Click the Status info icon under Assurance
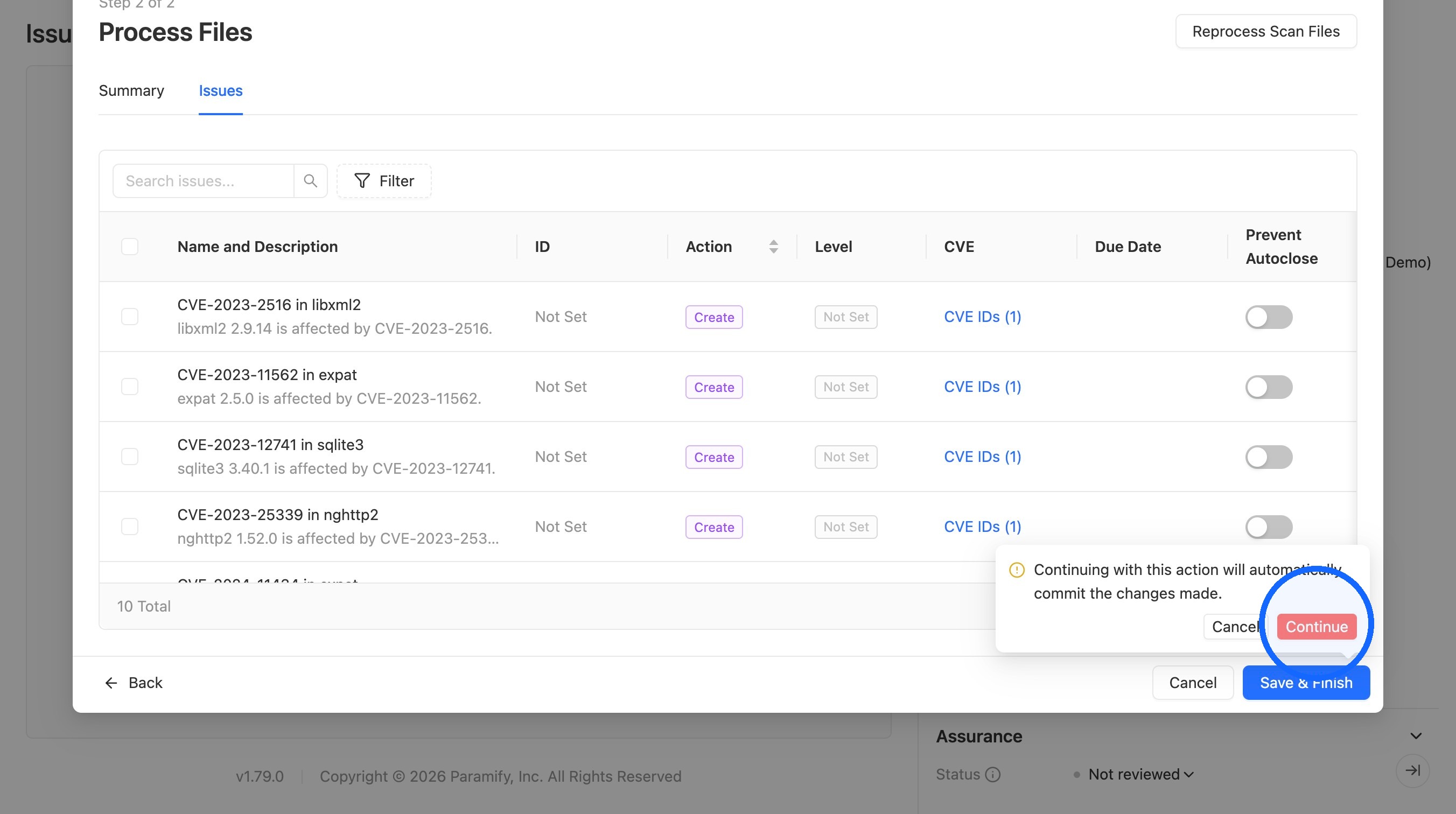The image size is (1456, 814). (x=992, y=774)
